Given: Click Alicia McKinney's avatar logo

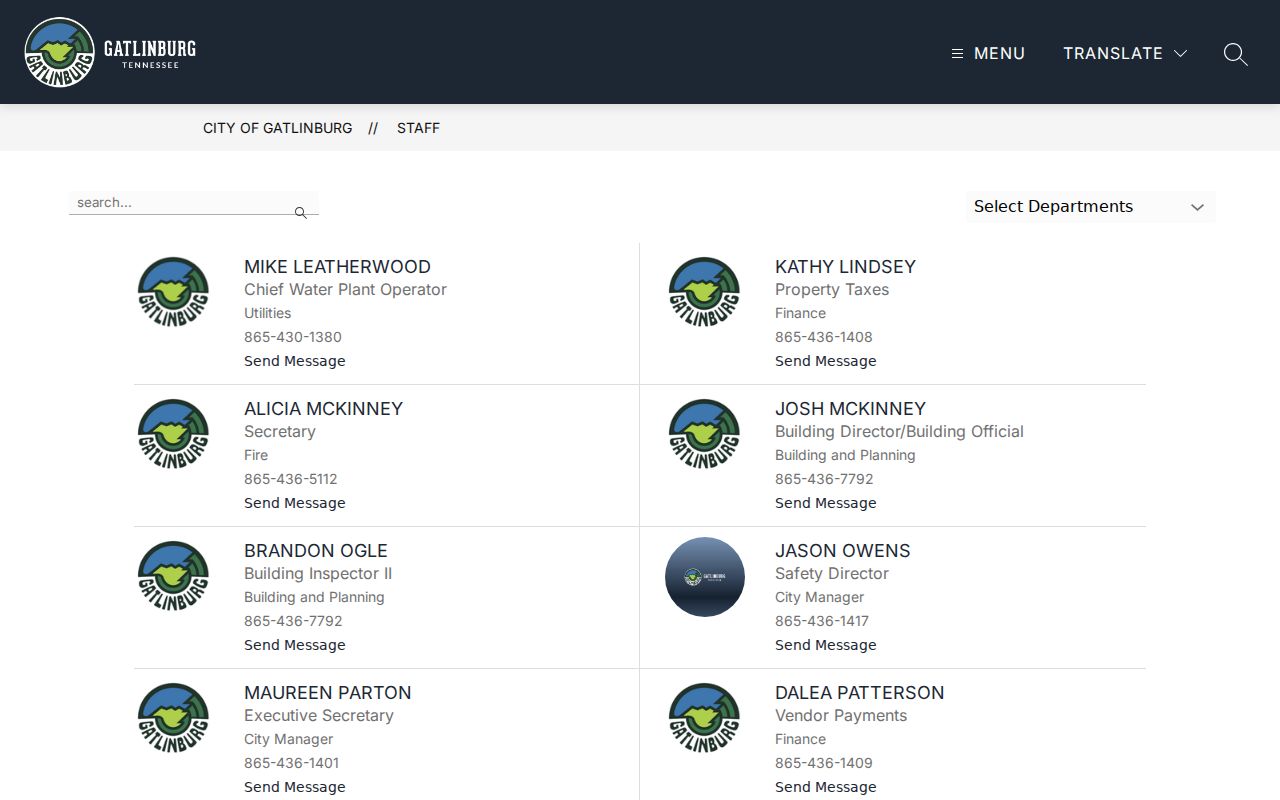Looking at the screenshot, I should [x=173, y=433].
